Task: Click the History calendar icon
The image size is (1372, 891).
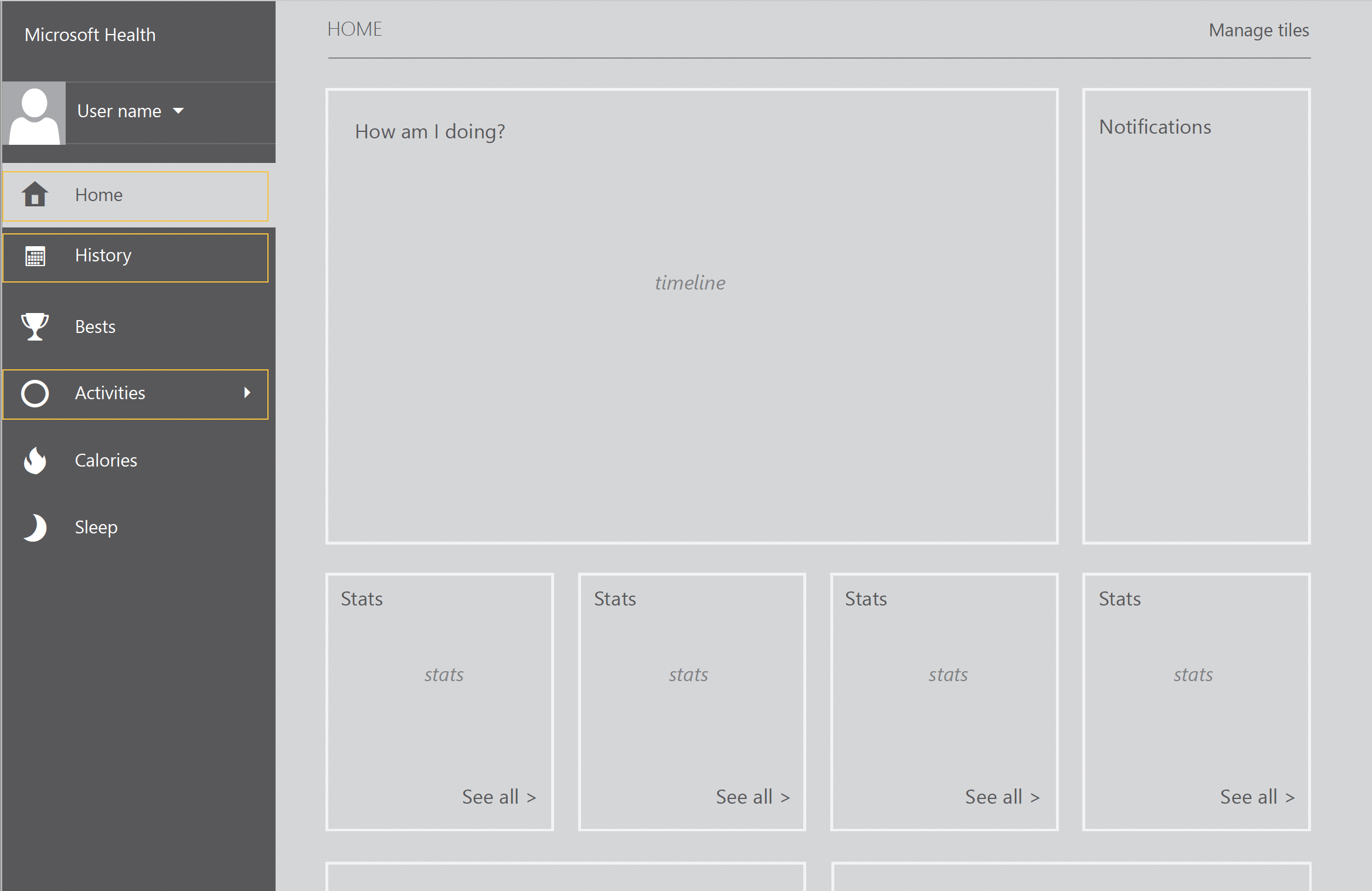Action: point(35,257)
